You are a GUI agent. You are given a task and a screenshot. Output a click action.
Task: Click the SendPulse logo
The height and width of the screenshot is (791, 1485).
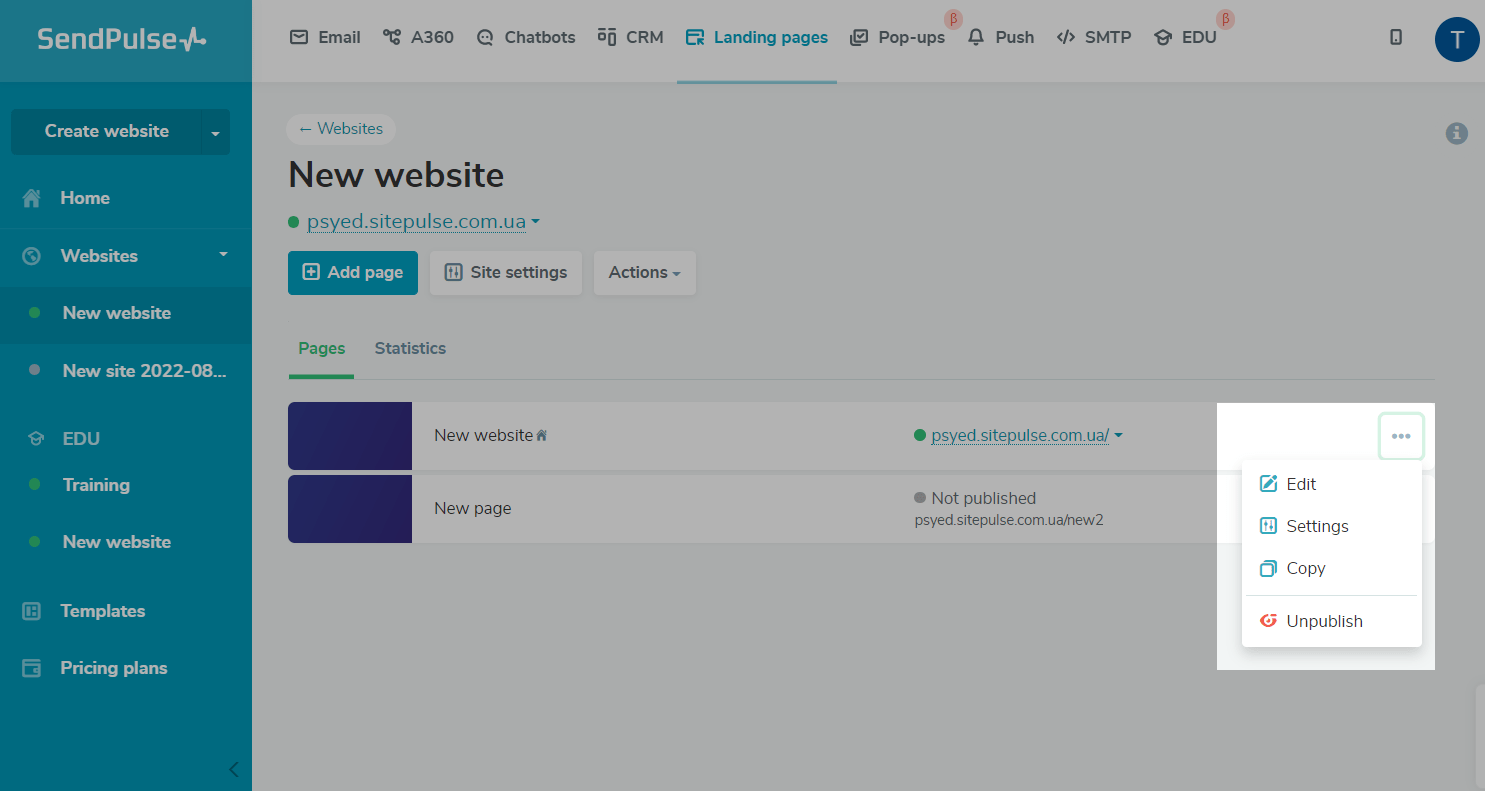pos(122,39)
